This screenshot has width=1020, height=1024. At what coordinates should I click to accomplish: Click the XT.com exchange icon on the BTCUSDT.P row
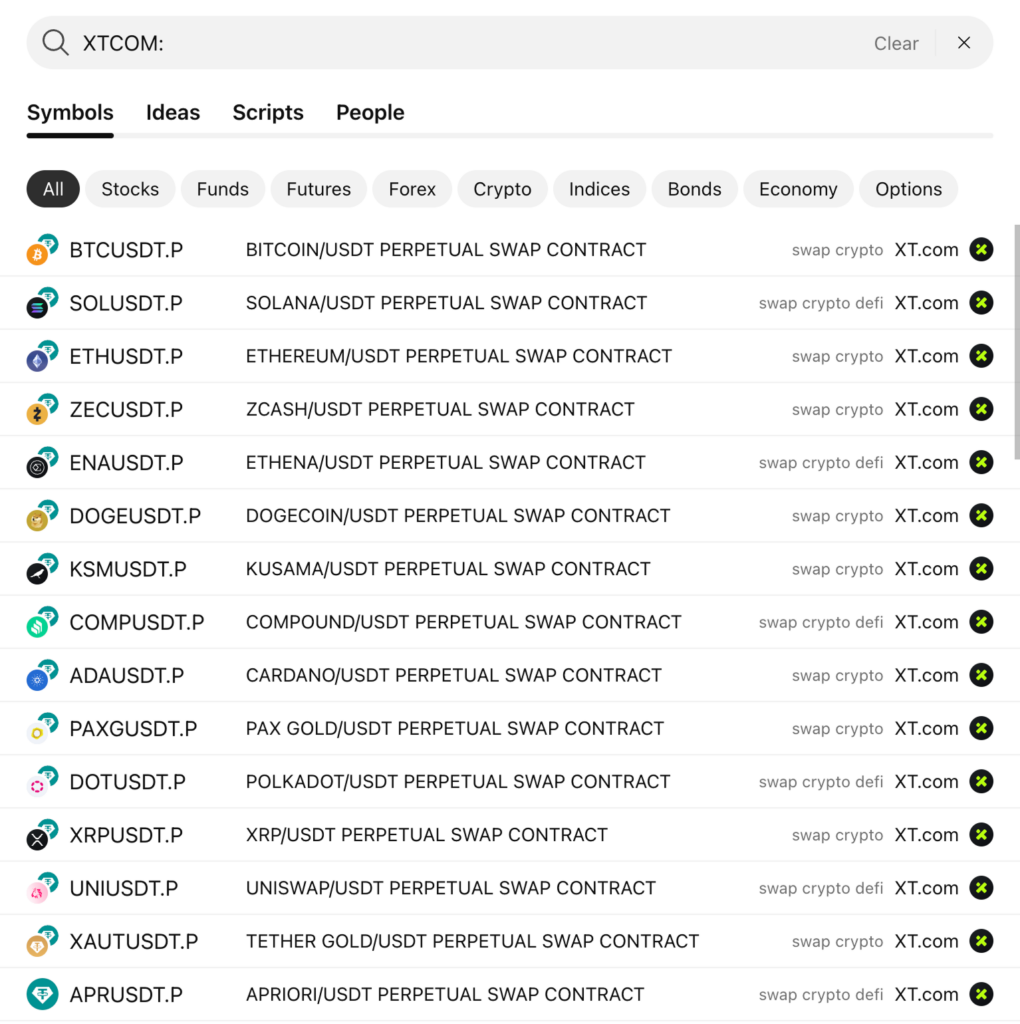981,249
